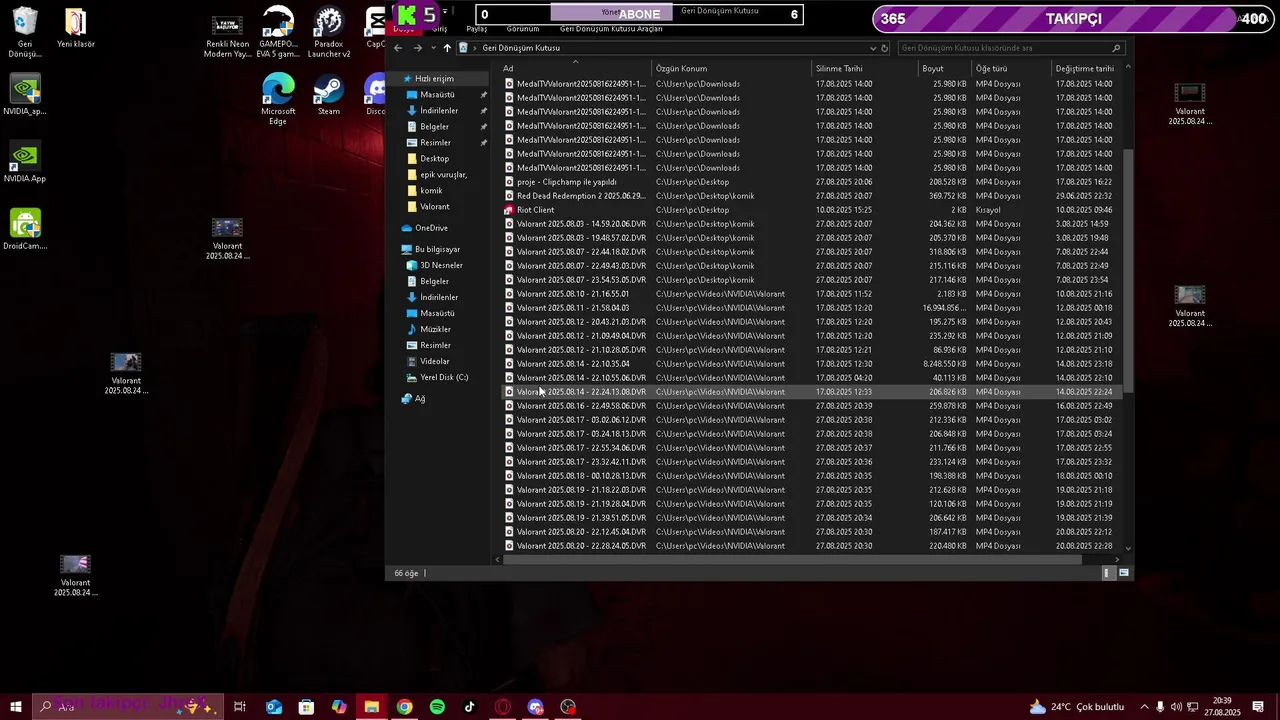Viewport: 1280px width, 720px height.
Task: Open Yerel Disk (C:) in sidebar
Action: [x=444, y=377]
